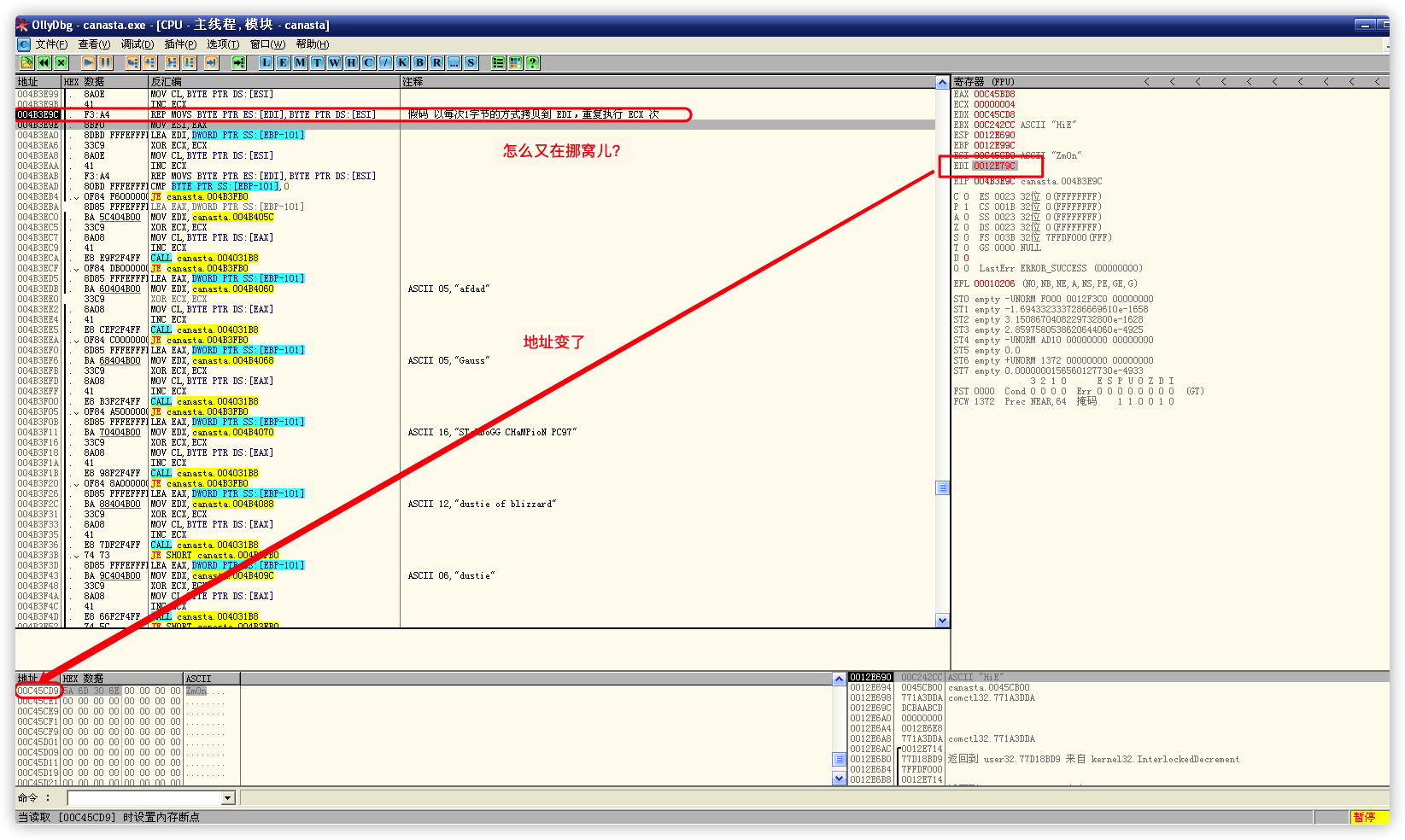Click the Run program play icon
The image size is (1405, 840).
(x=88, y=62)
